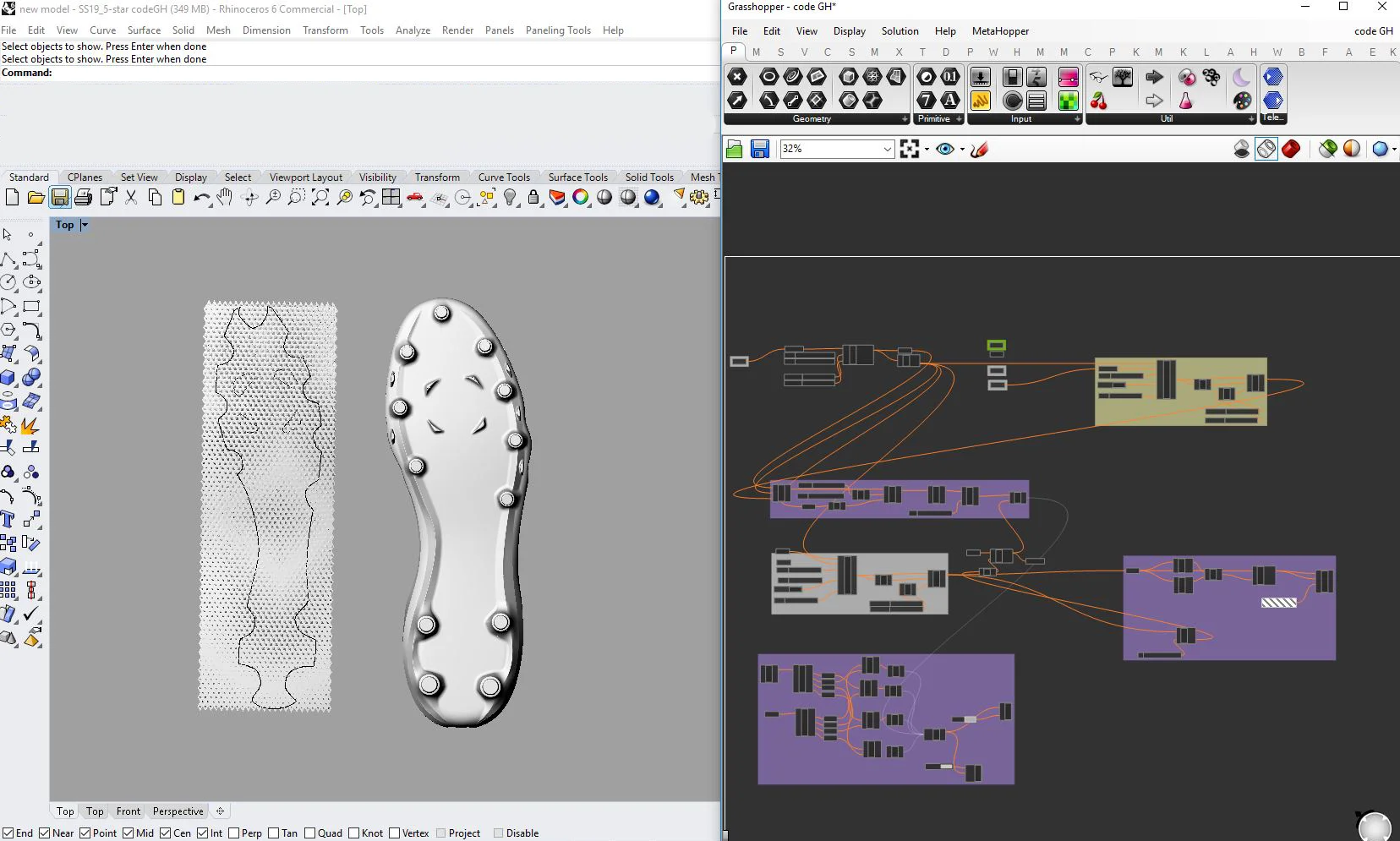1400x841 pixels.
Task: Click the Grasshopper sketch brush icon
Action: pyautogui.click(x=980, y=150)
